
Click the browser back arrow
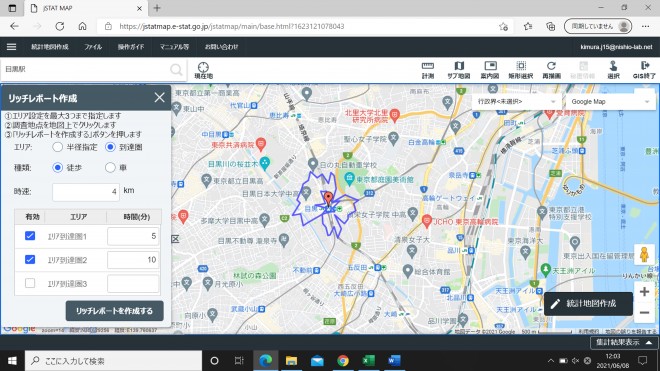(14, 26)
